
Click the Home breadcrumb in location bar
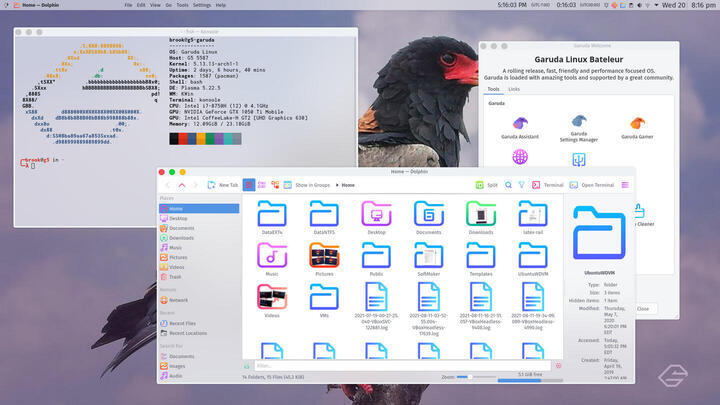[348, 185]
